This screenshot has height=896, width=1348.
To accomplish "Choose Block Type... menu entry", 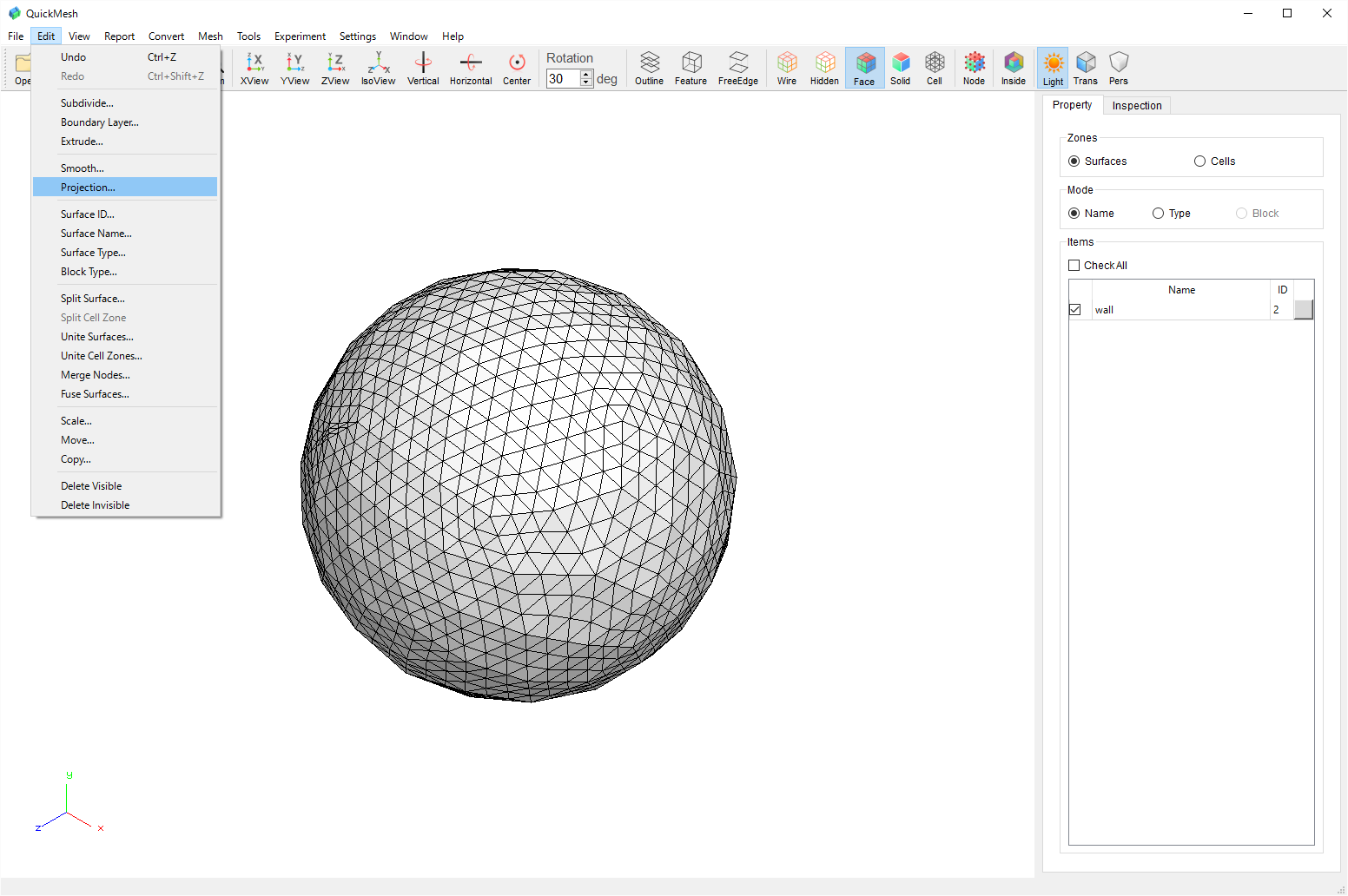I will tap(125, 272).
